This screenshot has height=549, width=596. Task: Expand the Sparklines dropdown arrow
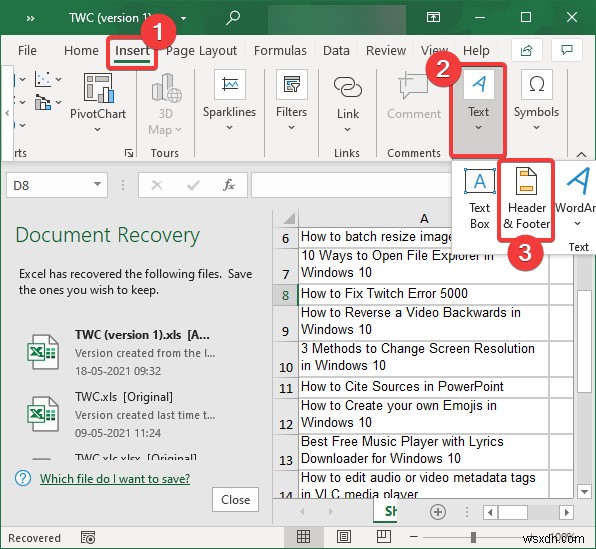point(229,128)
